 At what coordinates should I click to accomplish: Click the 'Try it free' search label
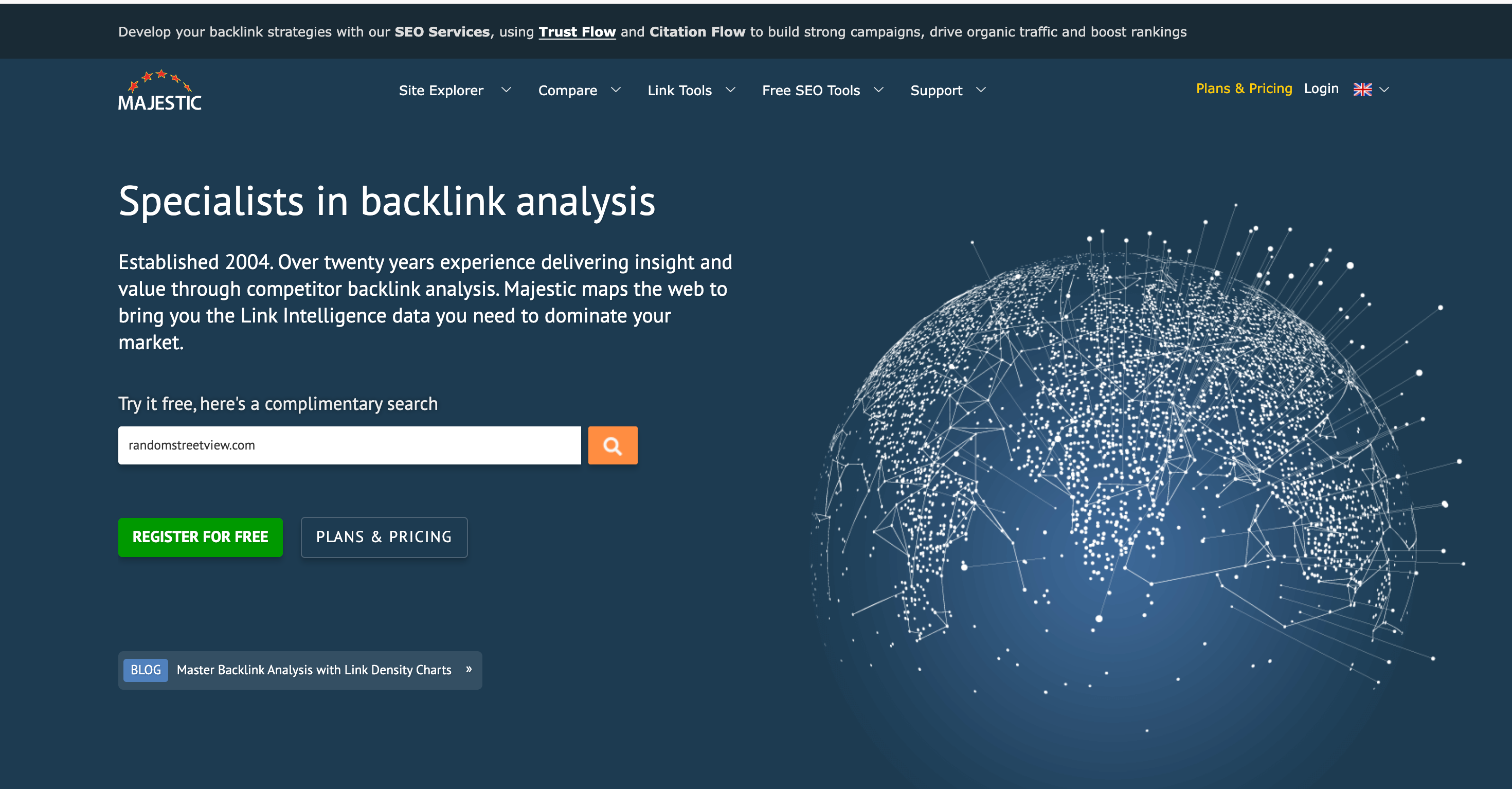278,404
